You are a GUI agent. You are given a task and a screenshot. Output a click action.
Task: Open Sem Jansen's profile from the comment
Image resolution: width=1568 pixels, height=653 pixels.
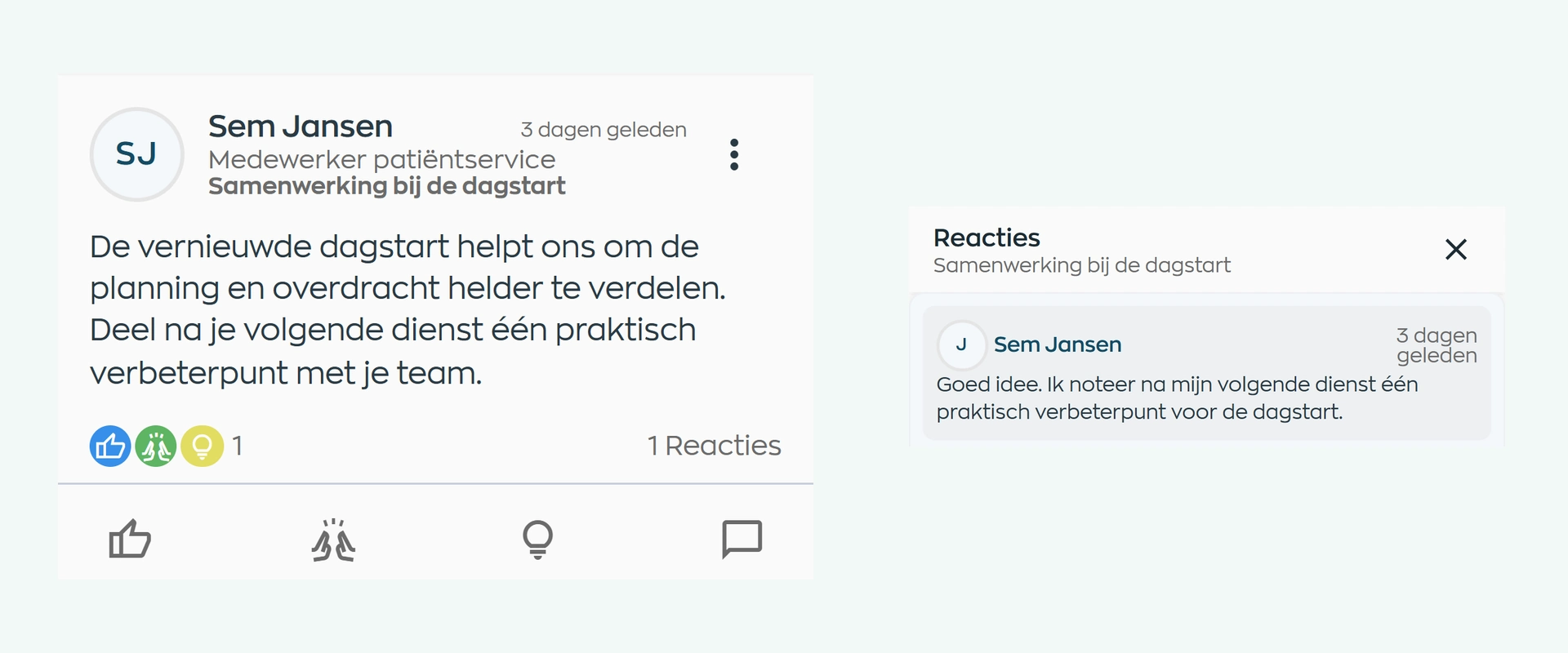(x=1058, y=344)
